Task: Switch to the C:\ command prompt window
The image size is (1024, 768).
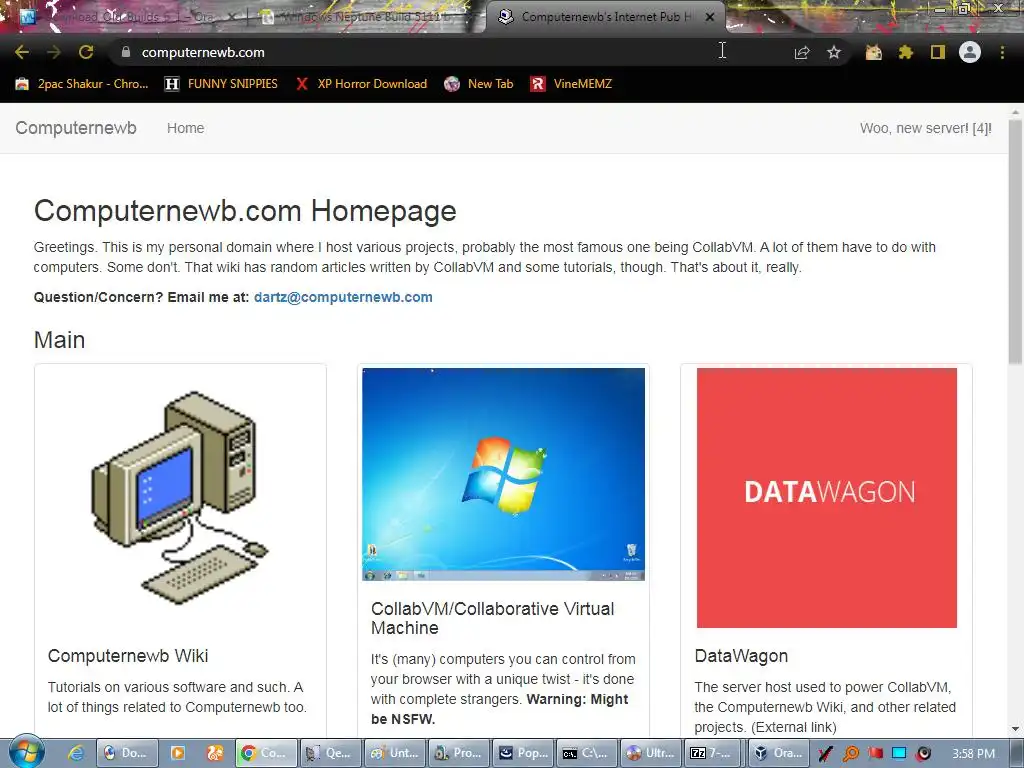Action: click(x=587, y=753)
